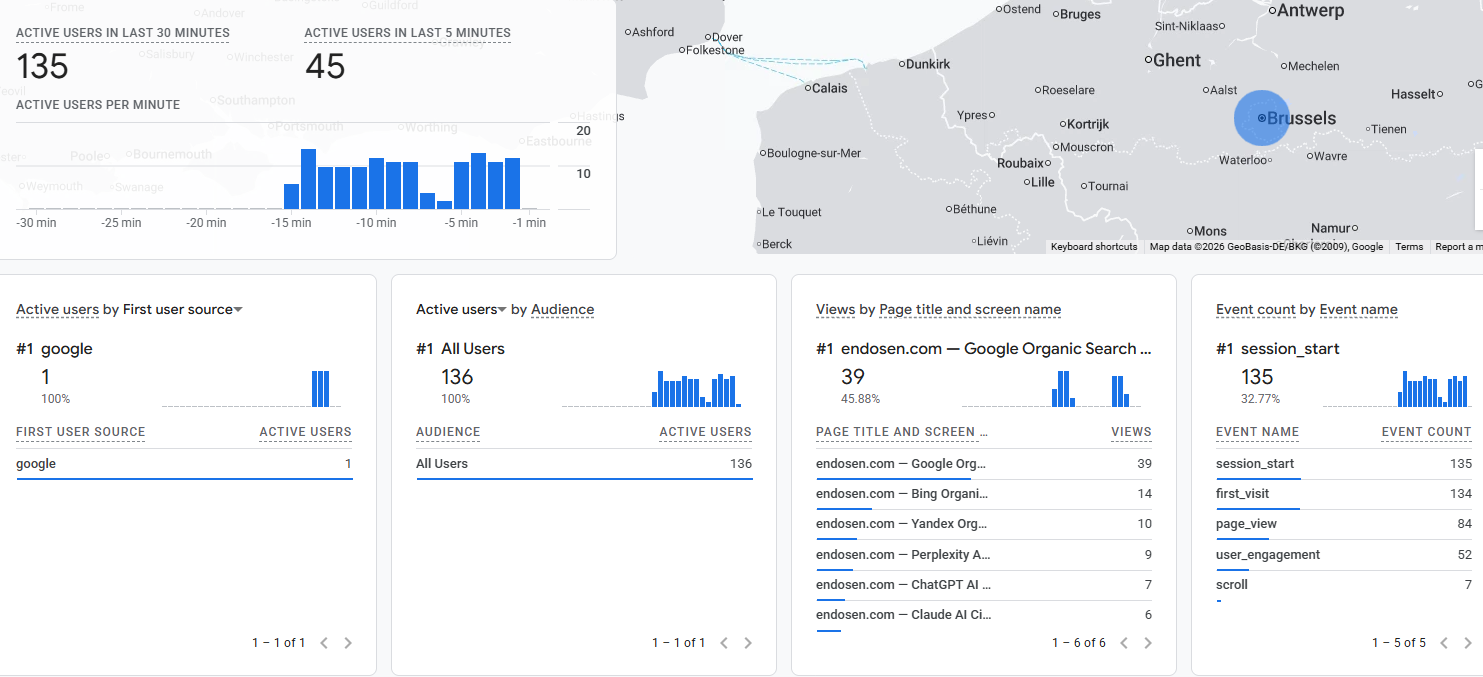Viewport: 1483px width, 677px height.
Task: Click the Brussels active users bubble on map
Action: click(x=1262, y=118)
